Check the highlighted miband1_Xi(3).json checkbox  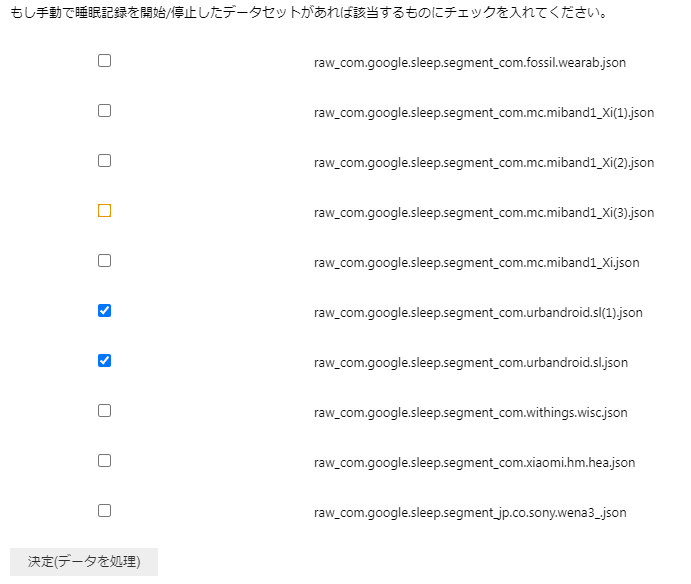[104, 211]
